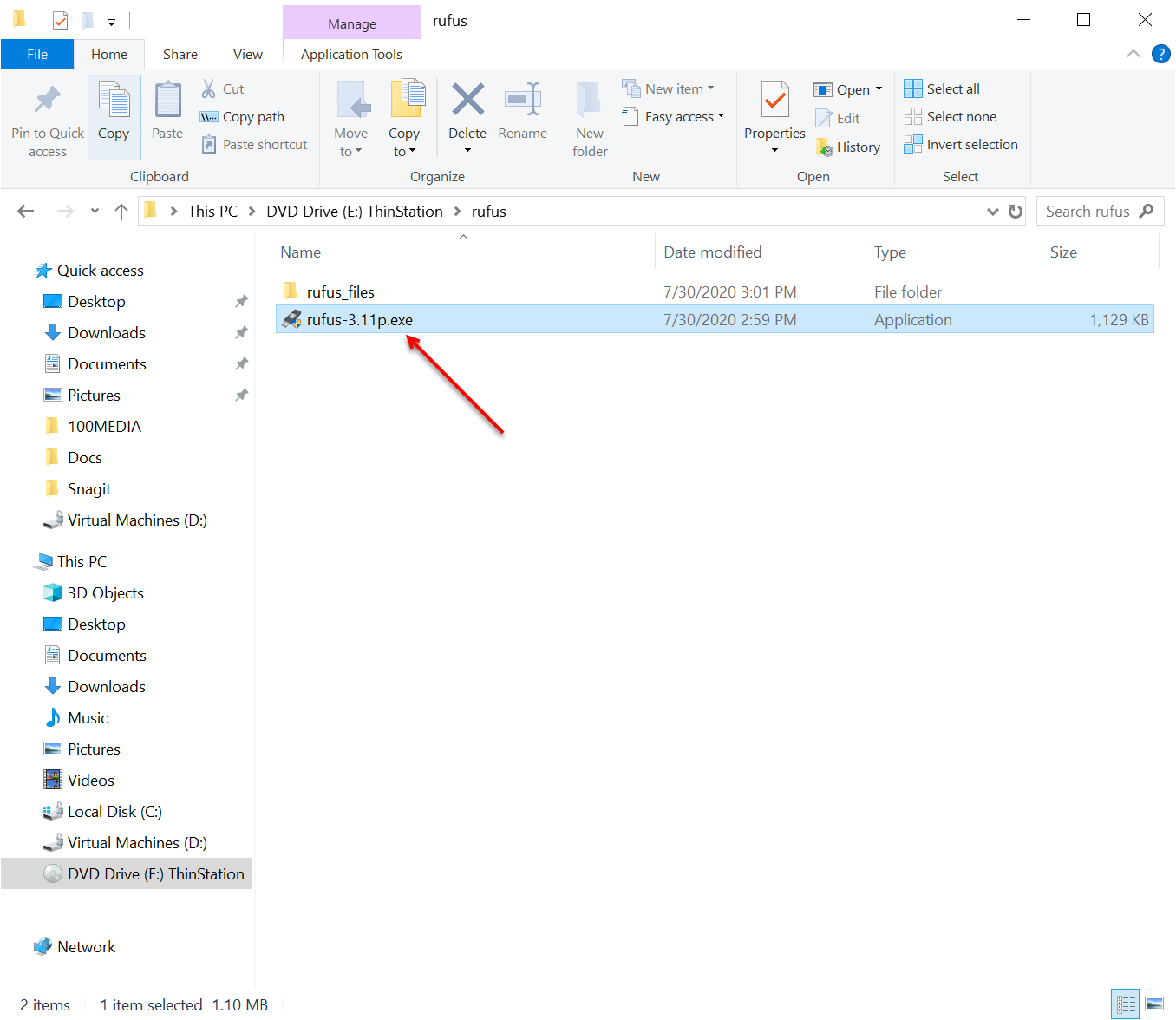Open file History
The height and width of the screenshot is (1020, 1176).
tap(848, 147)
